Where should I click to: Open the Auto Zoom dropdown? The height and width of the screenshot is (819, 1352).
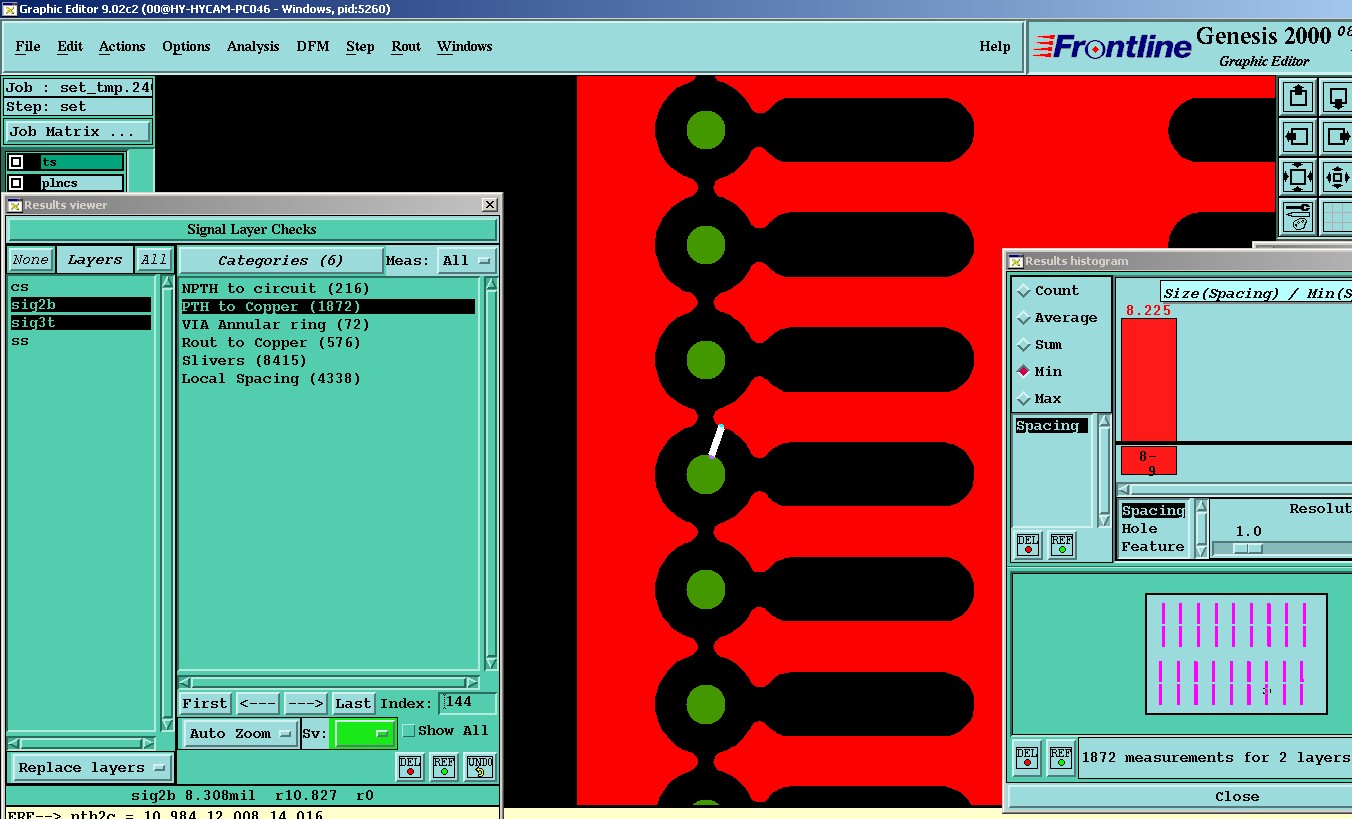(240, 733)
